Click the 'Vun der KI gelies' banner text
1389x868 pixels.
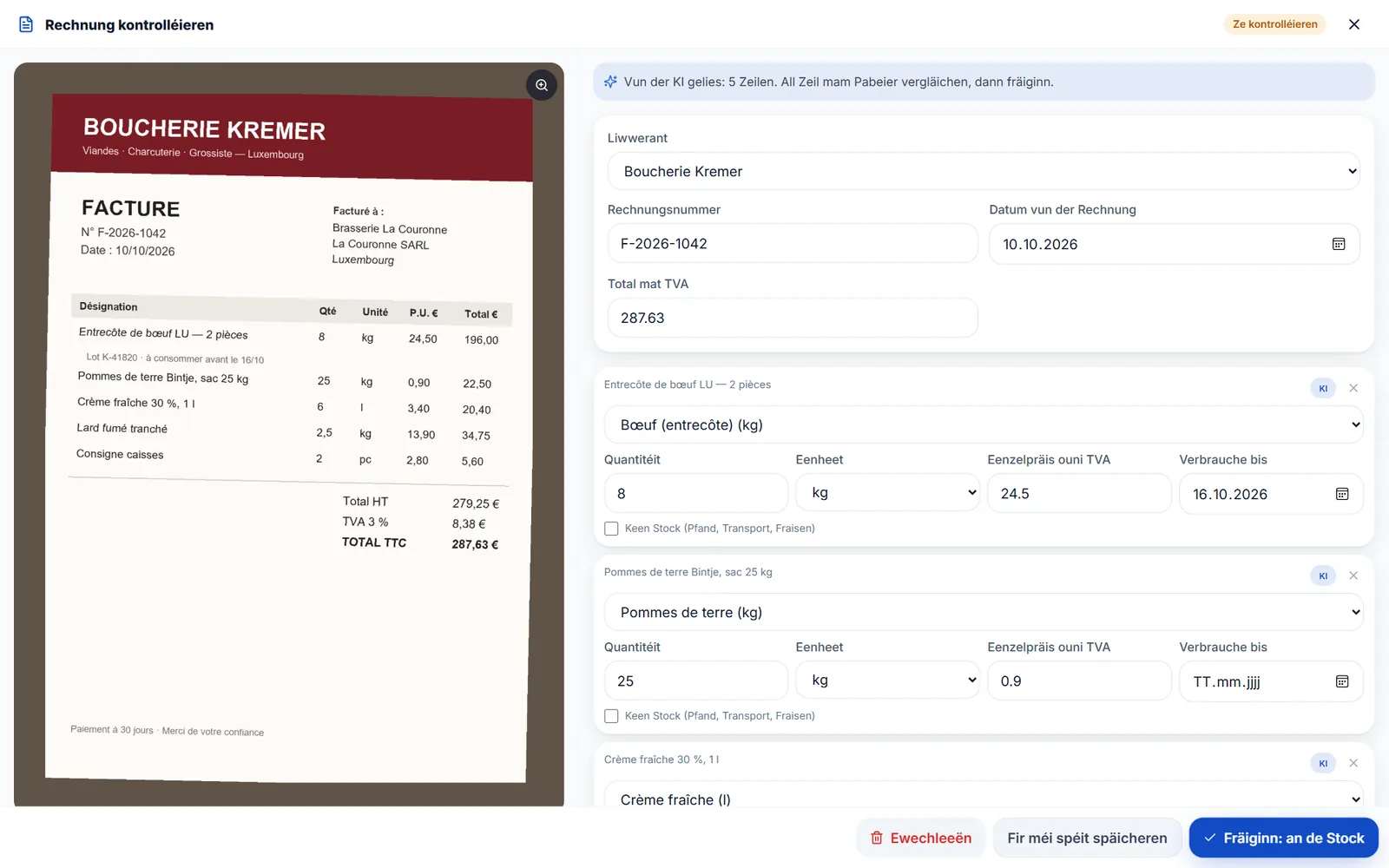[x=839, y=82]
